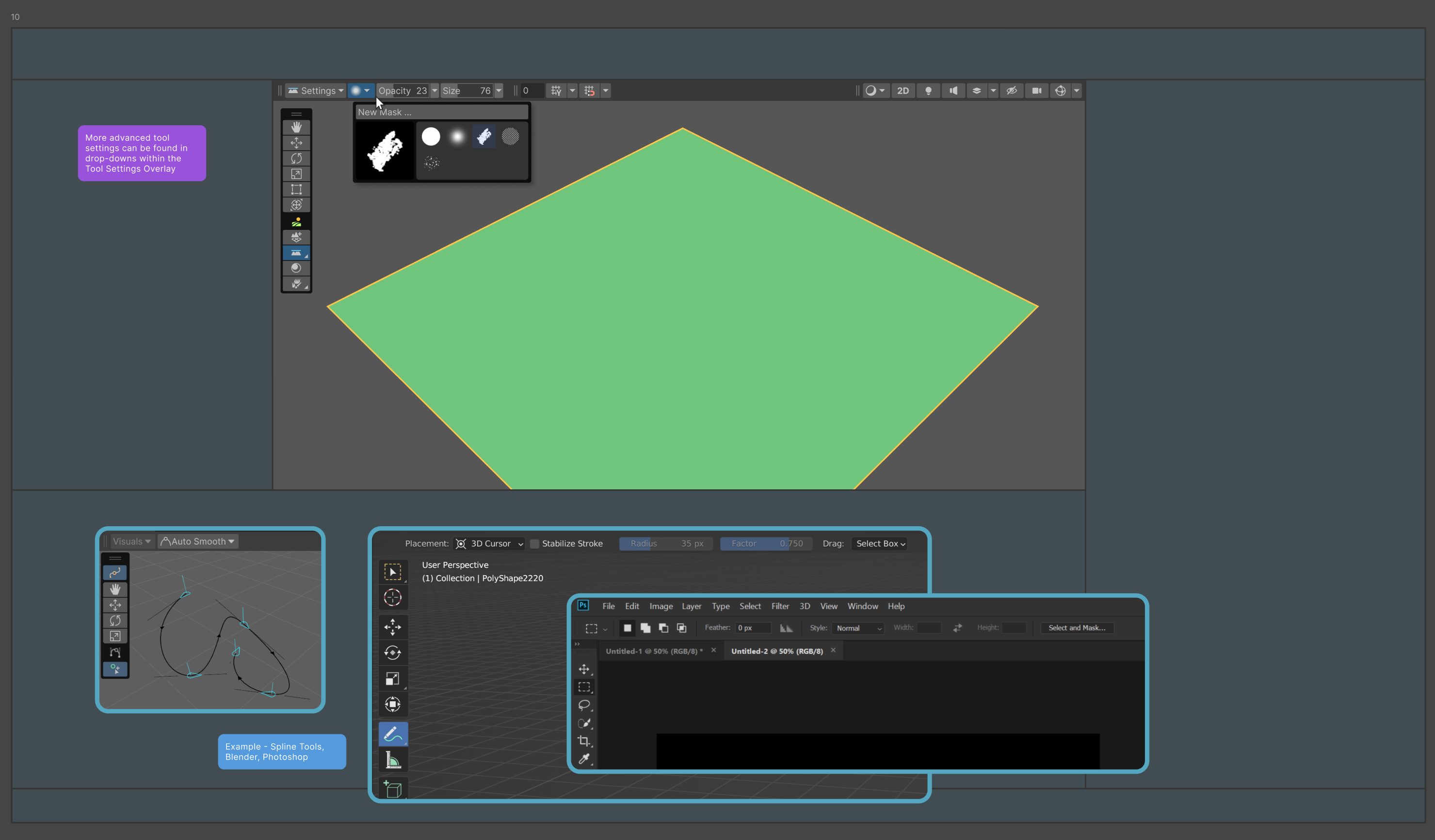Select Blender's Measure tool icon

pos(393,759)
